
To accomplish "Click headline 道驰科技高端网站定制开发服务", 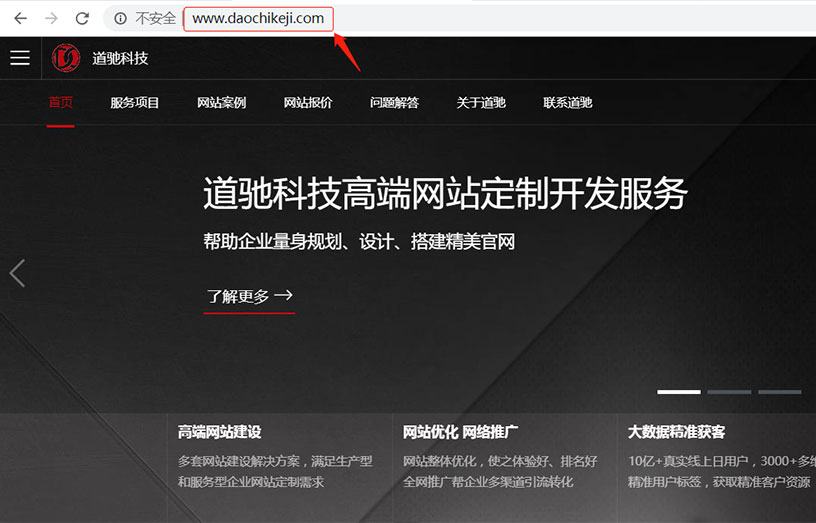I will (x=445, y=194).
